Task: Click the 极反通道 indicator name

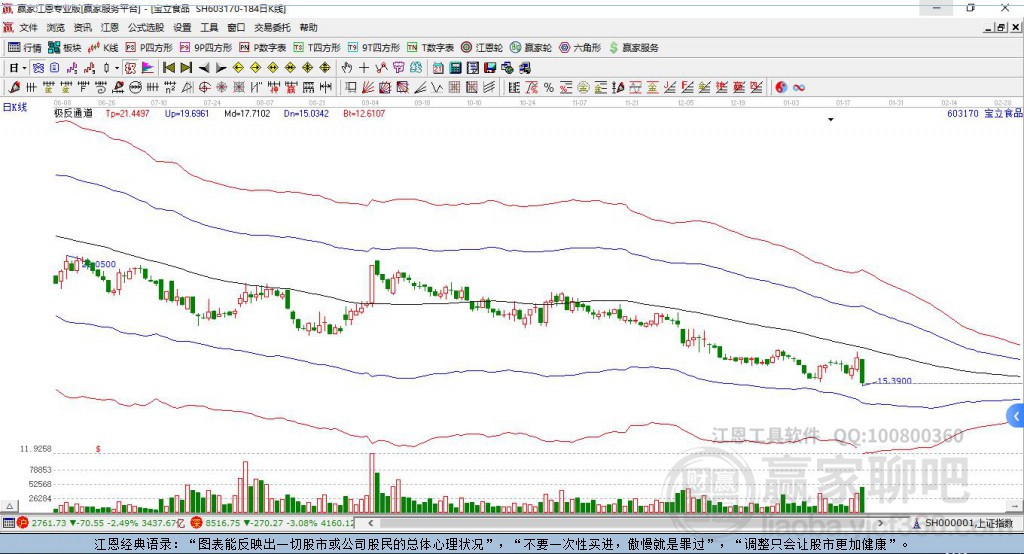Action: (x=73, y=113)
